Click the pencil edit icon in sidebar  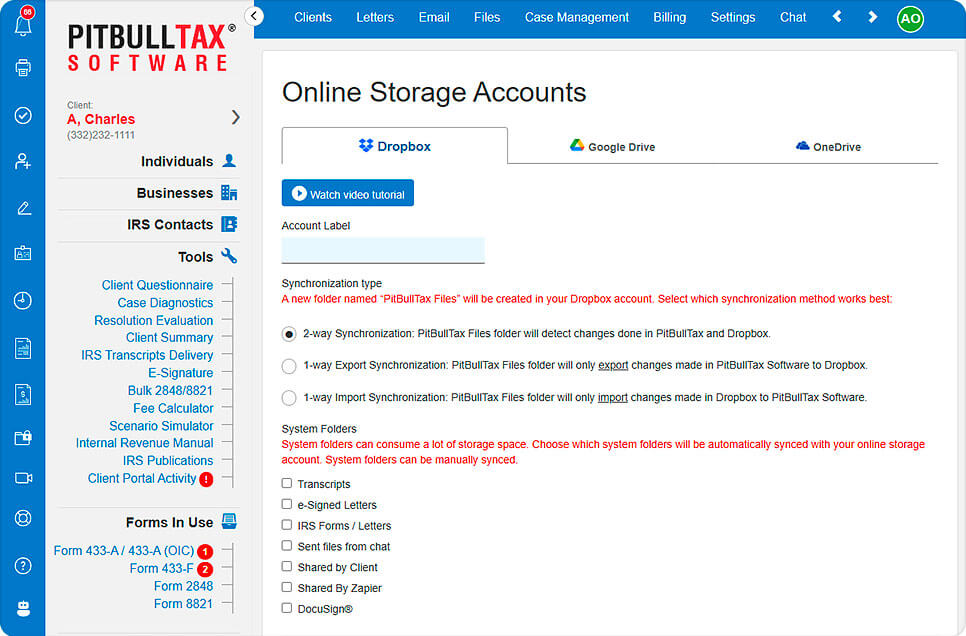pyautogui.click(x=23, y=208)
